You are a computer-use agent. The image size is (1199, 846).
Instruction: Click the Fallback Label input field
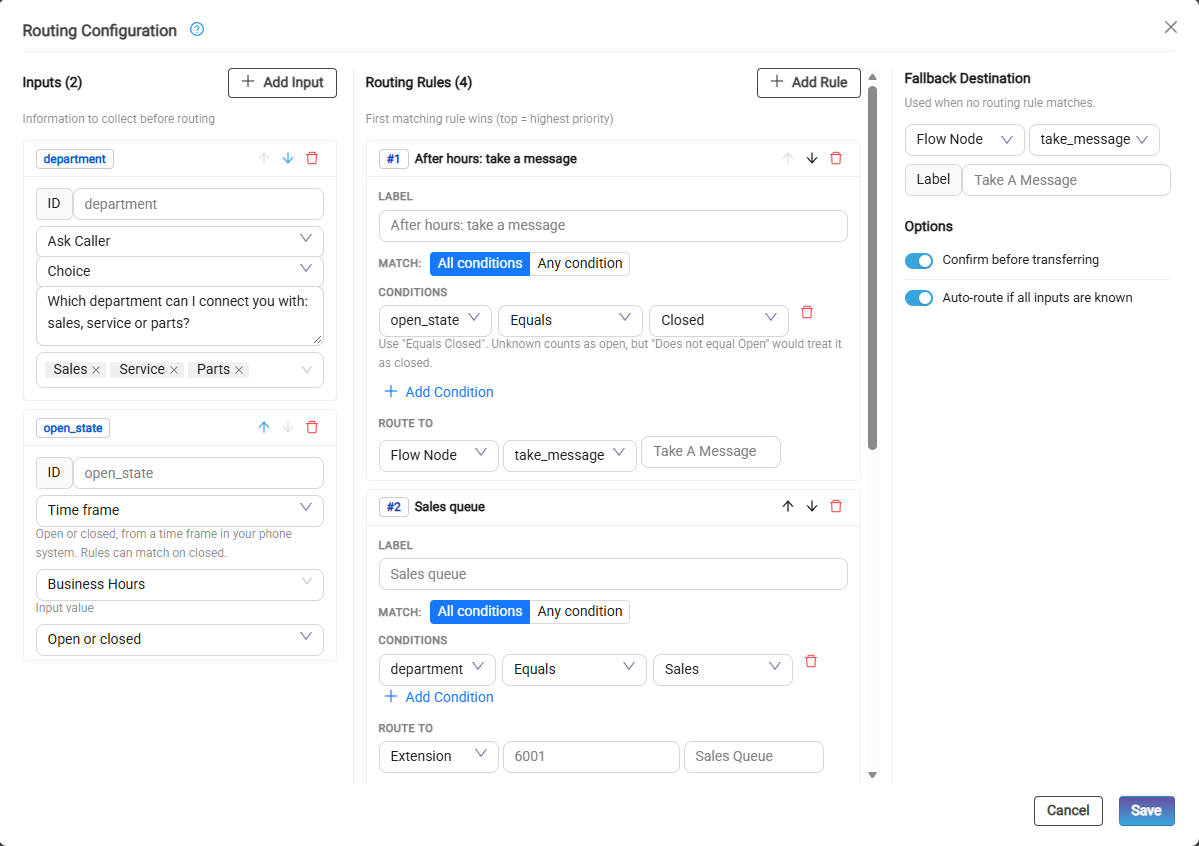coord(1066,181)
